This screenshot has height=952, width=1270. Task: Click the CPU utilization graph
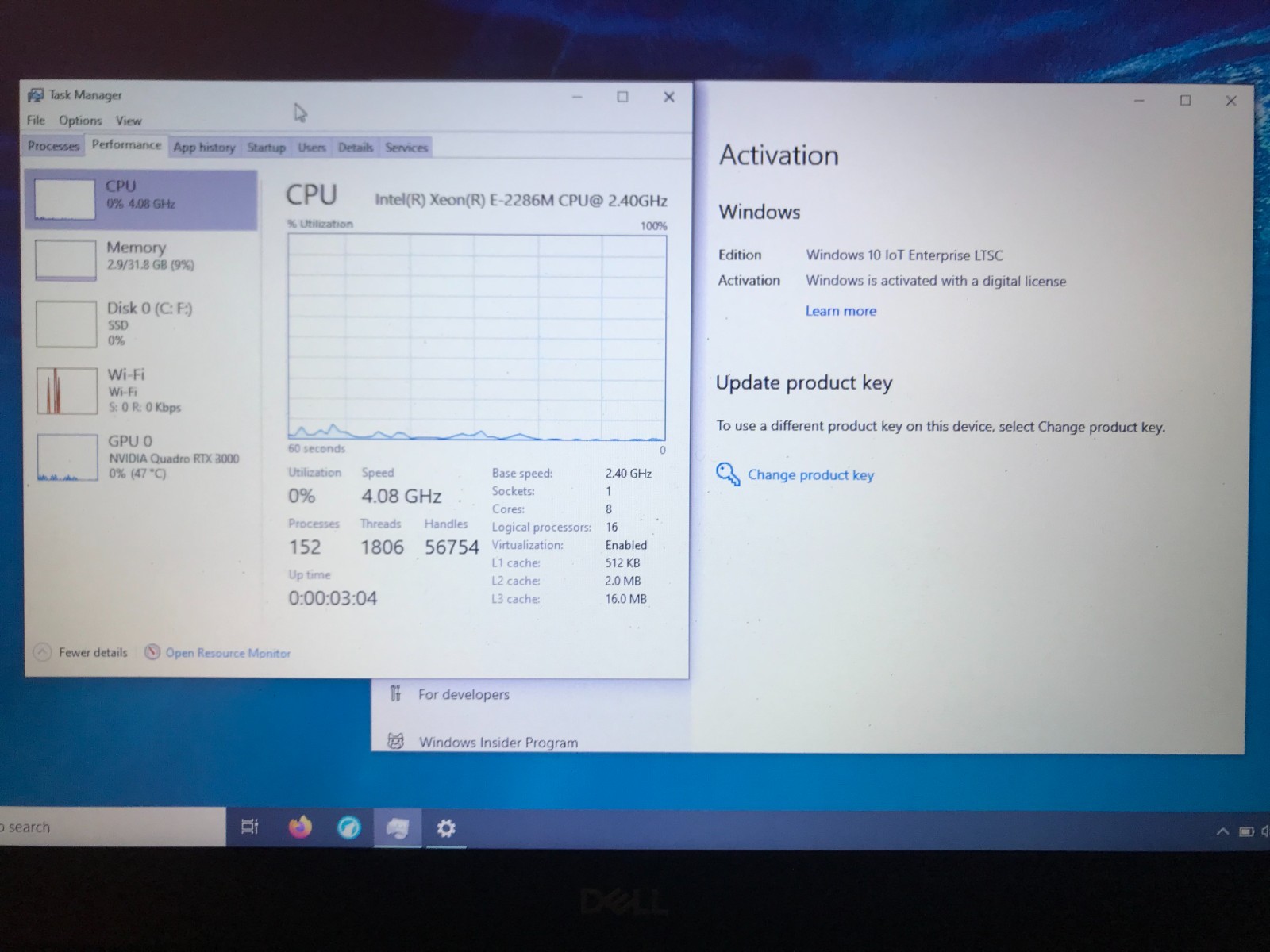[476, 336]
